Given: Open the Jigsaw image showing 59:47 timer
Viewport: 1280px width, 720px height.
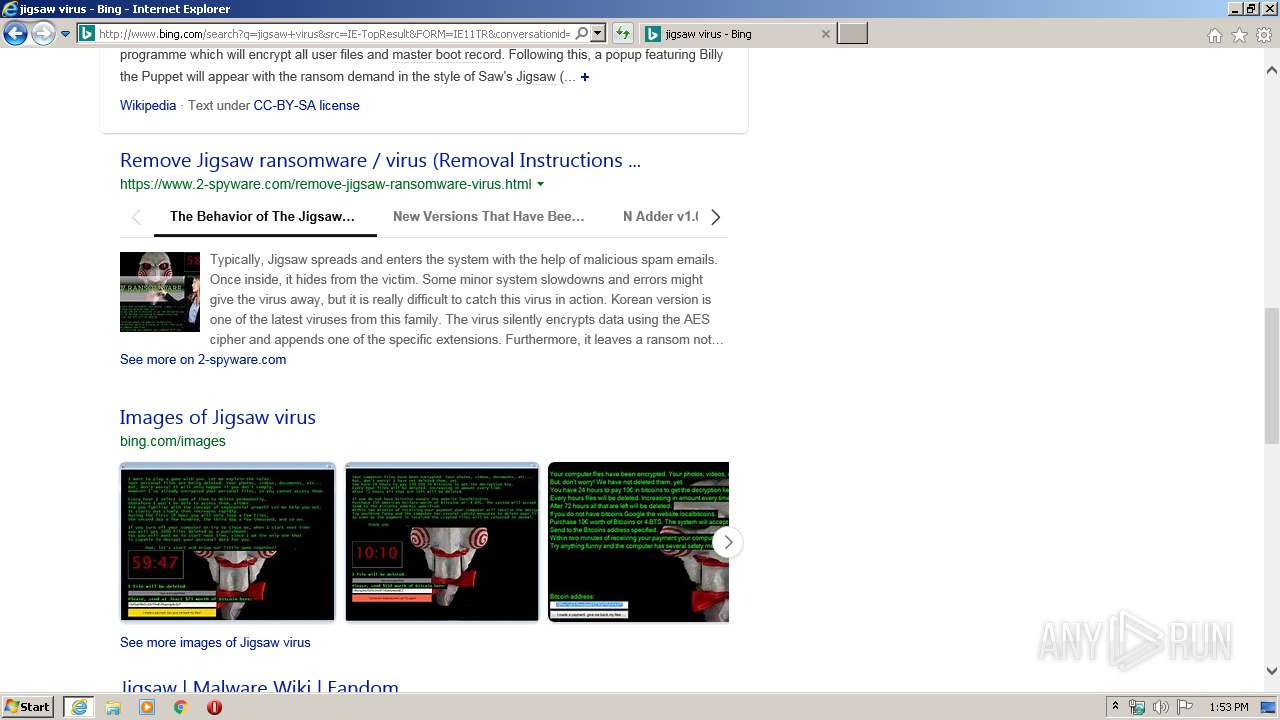Looking at the screenshot, I should pos(228,542).
